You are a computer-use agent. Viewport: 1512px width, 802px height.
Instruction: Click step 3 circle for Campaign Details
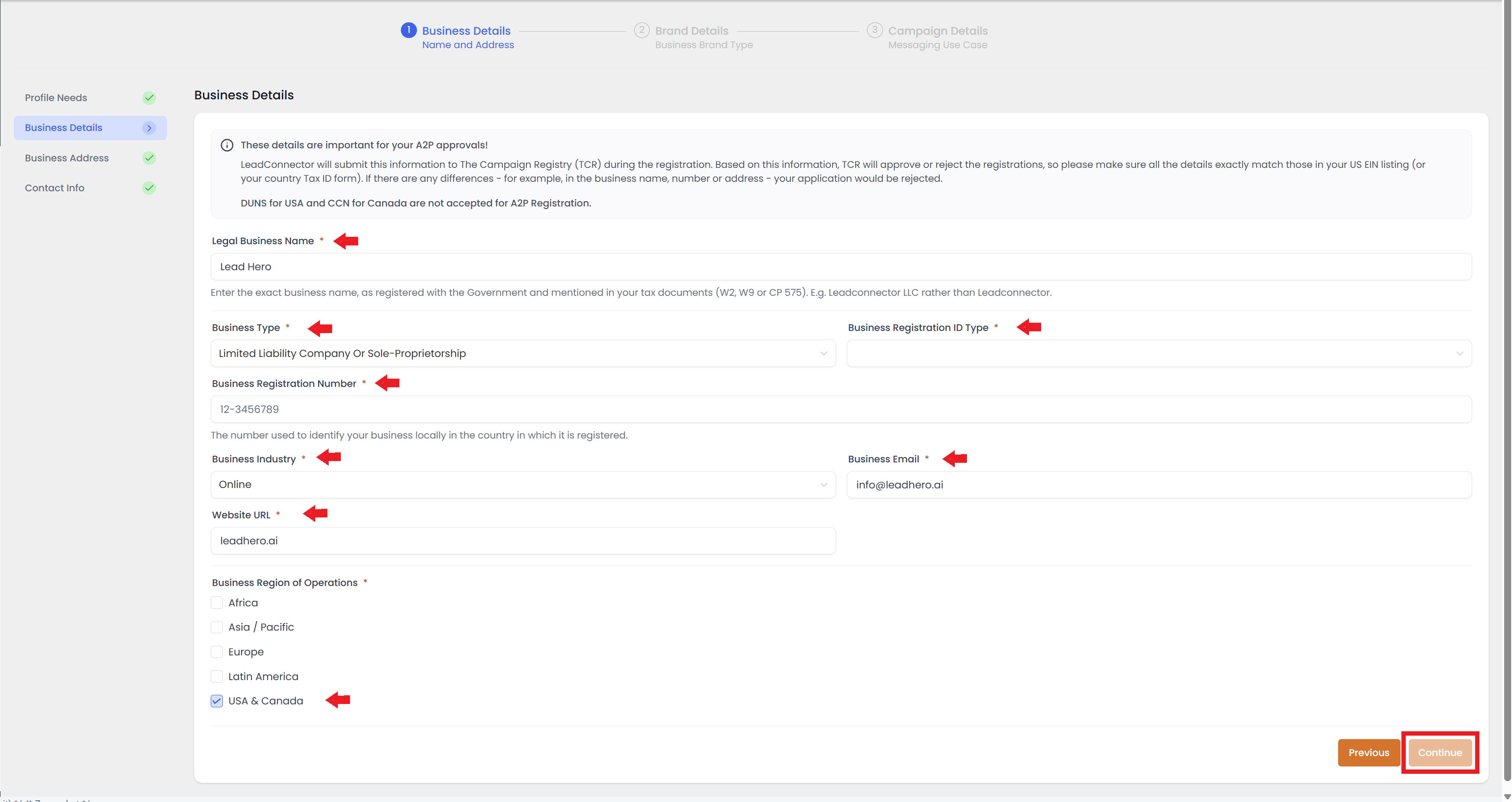(875, 30)
